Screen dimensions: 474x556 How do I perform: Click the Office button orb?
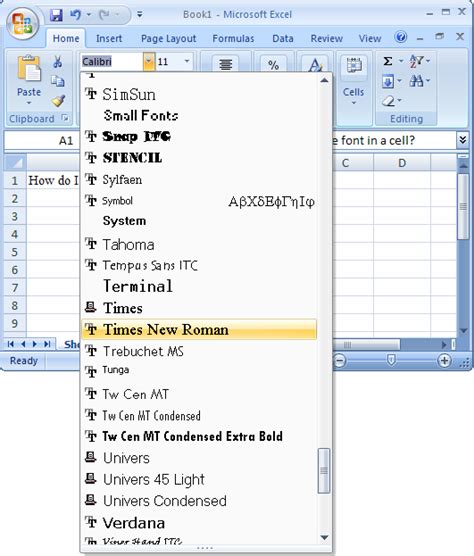coord(22,23)
